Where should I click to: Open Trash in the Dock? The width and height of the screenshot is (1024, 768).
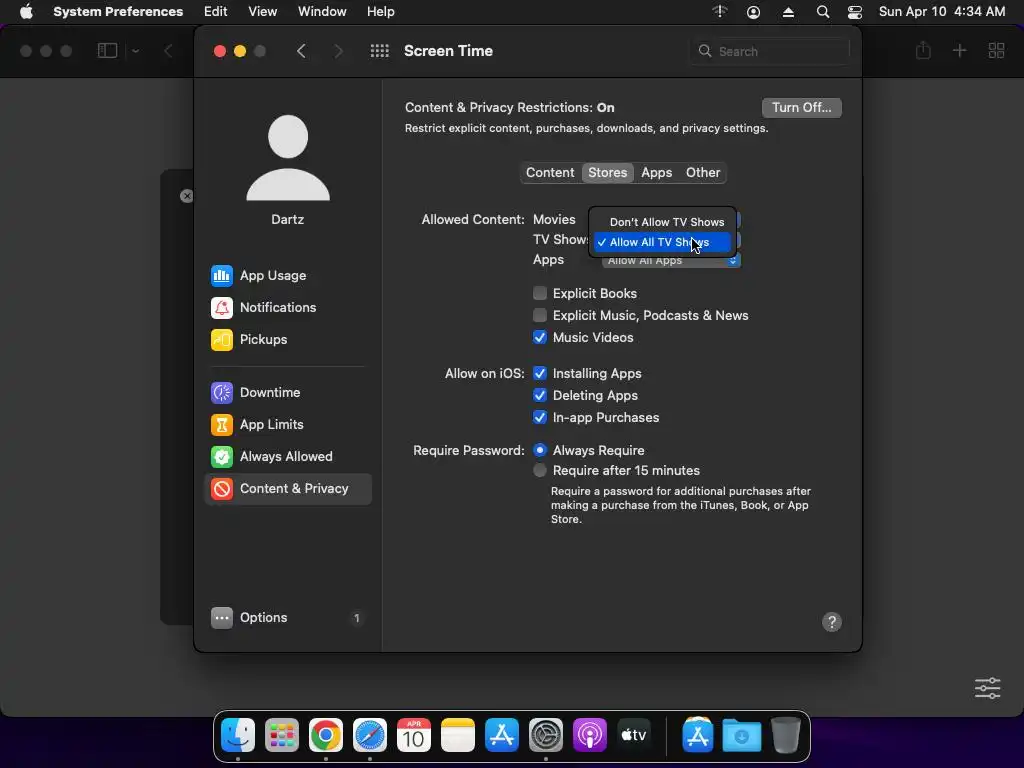coord(786,736)
